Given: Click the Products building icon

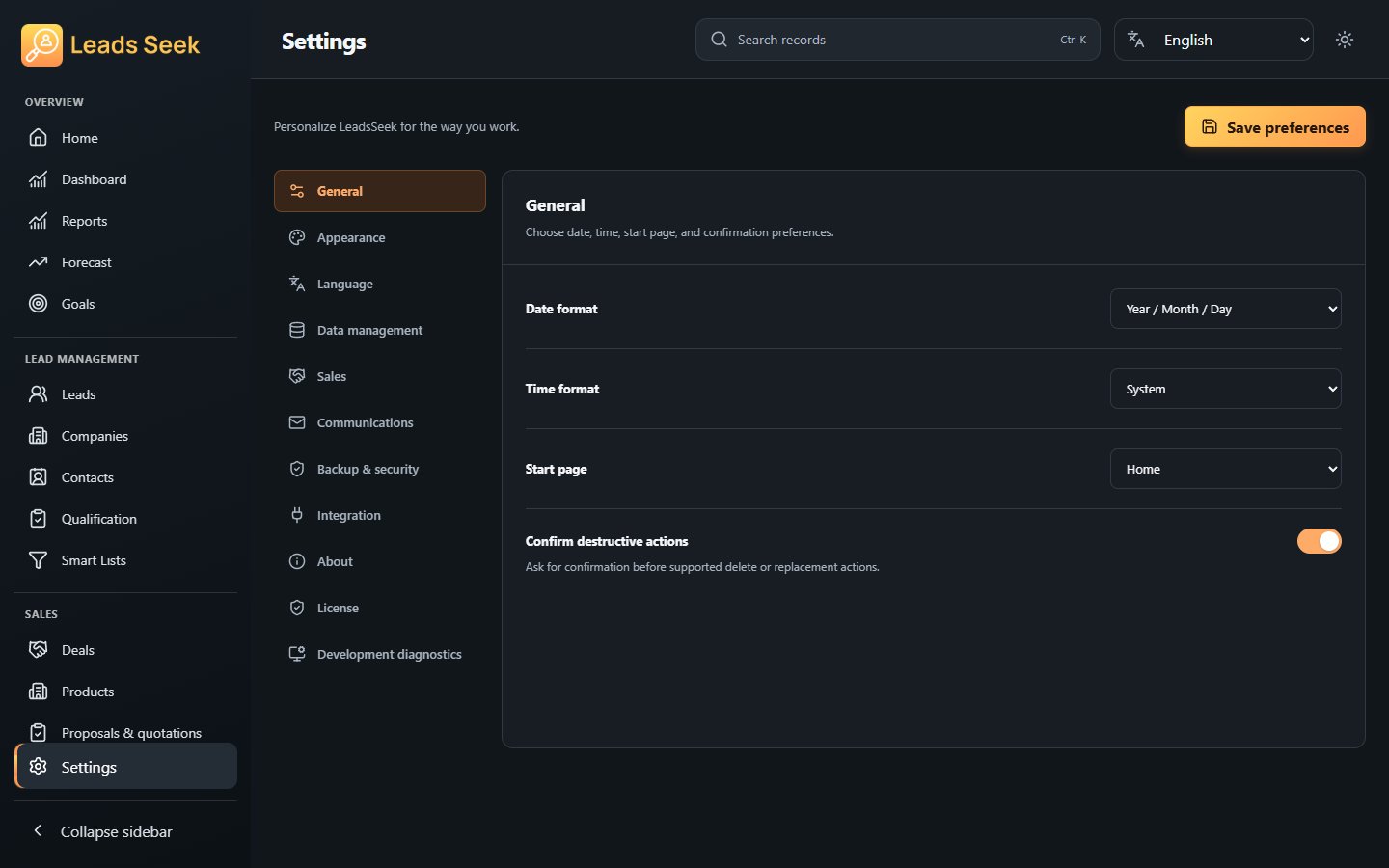Looking at the screenshot, I should tap(38, 692).
